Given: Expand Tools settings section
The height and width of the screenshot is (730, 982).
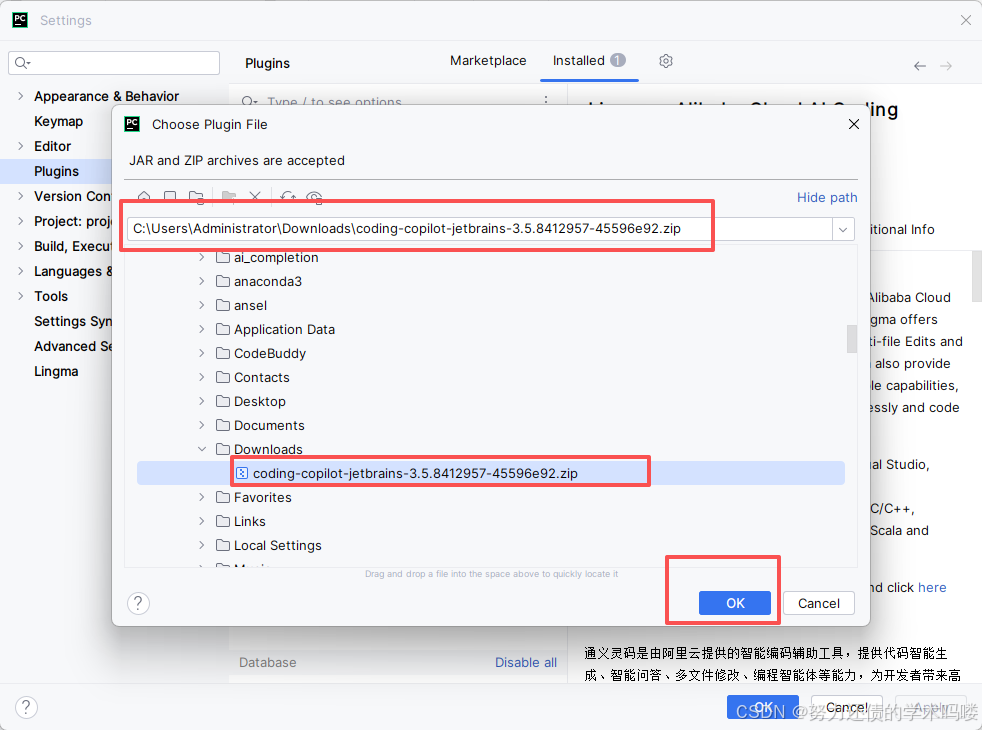Looking at the screenshot, I should tap(21, 296).
